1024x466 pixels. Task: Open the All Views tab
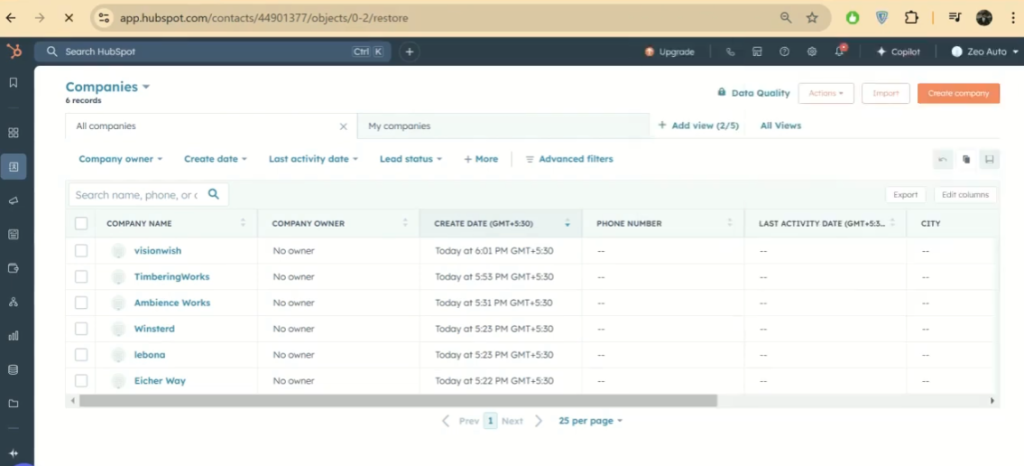click(x=780, y=126)
